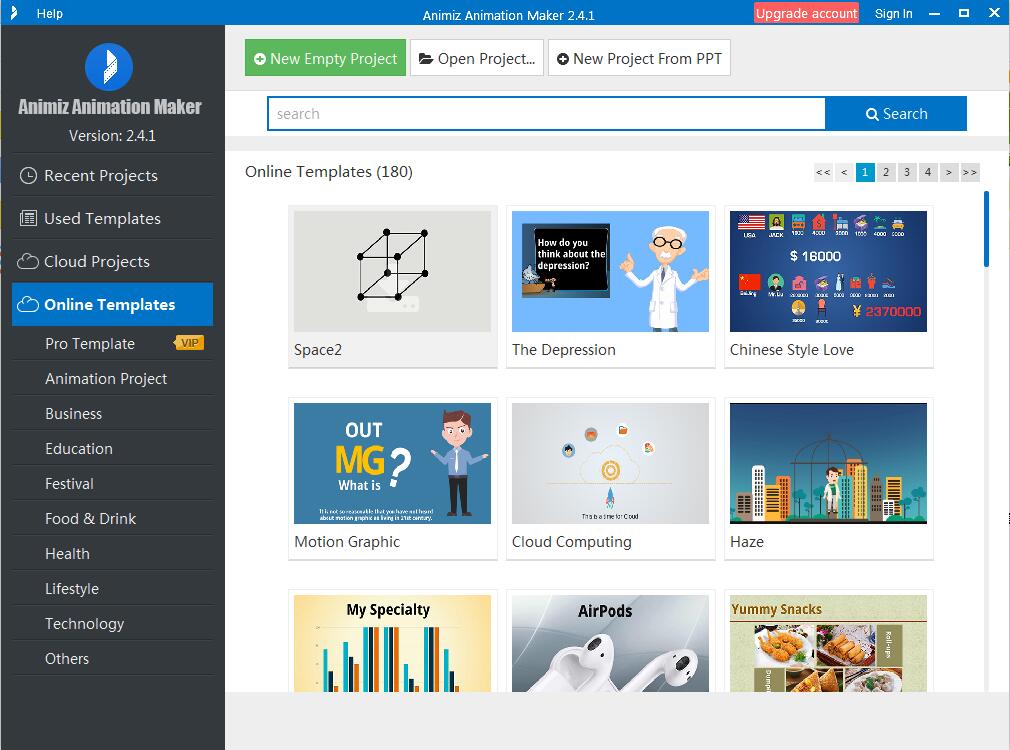Click the app icon in title bar
The width and height of the screenshot is (1010, 750).
[x=14, y=13]
